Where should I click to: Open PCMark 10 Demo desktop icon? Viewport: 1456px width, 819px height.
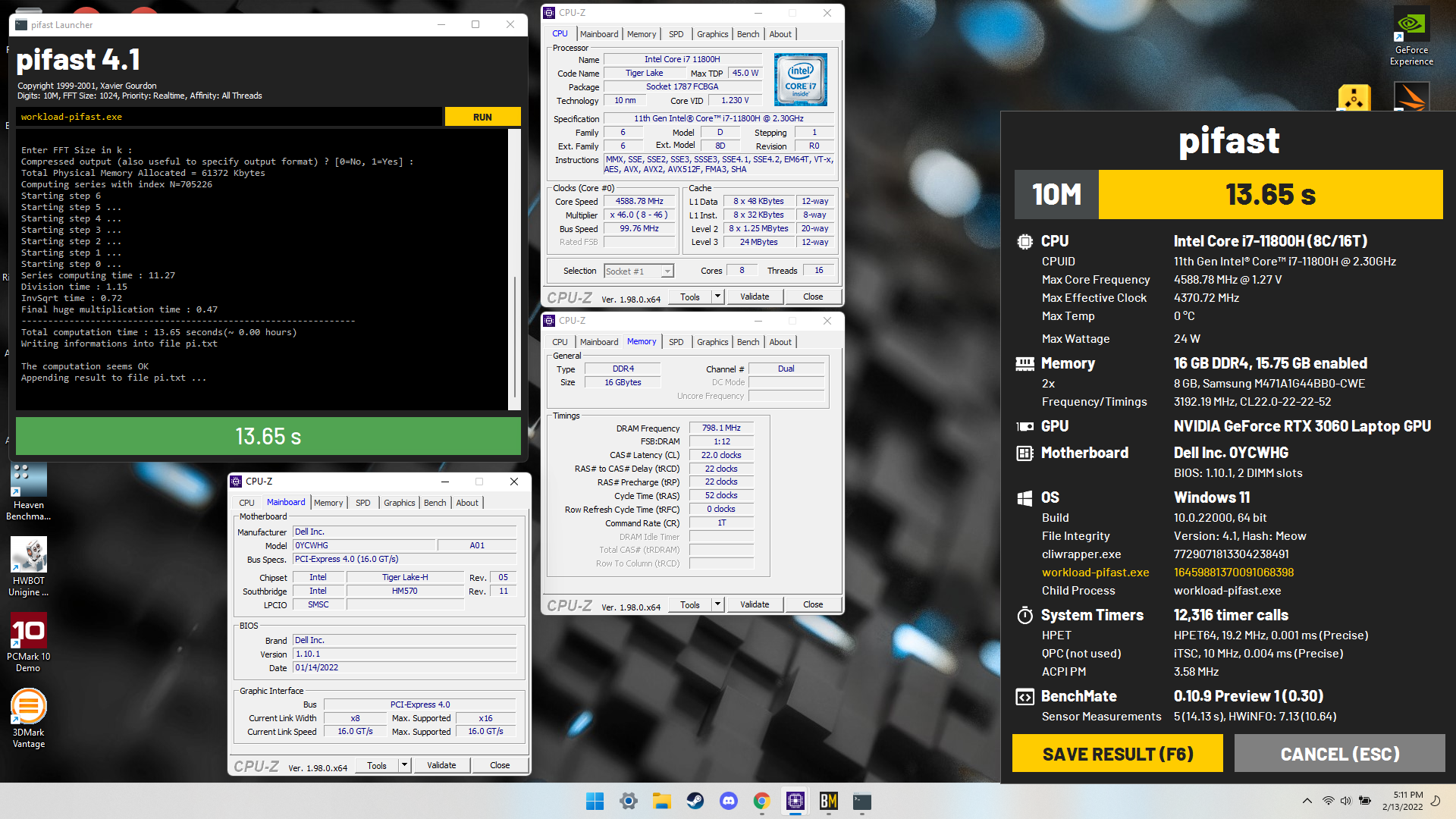(x=28, y=643)
